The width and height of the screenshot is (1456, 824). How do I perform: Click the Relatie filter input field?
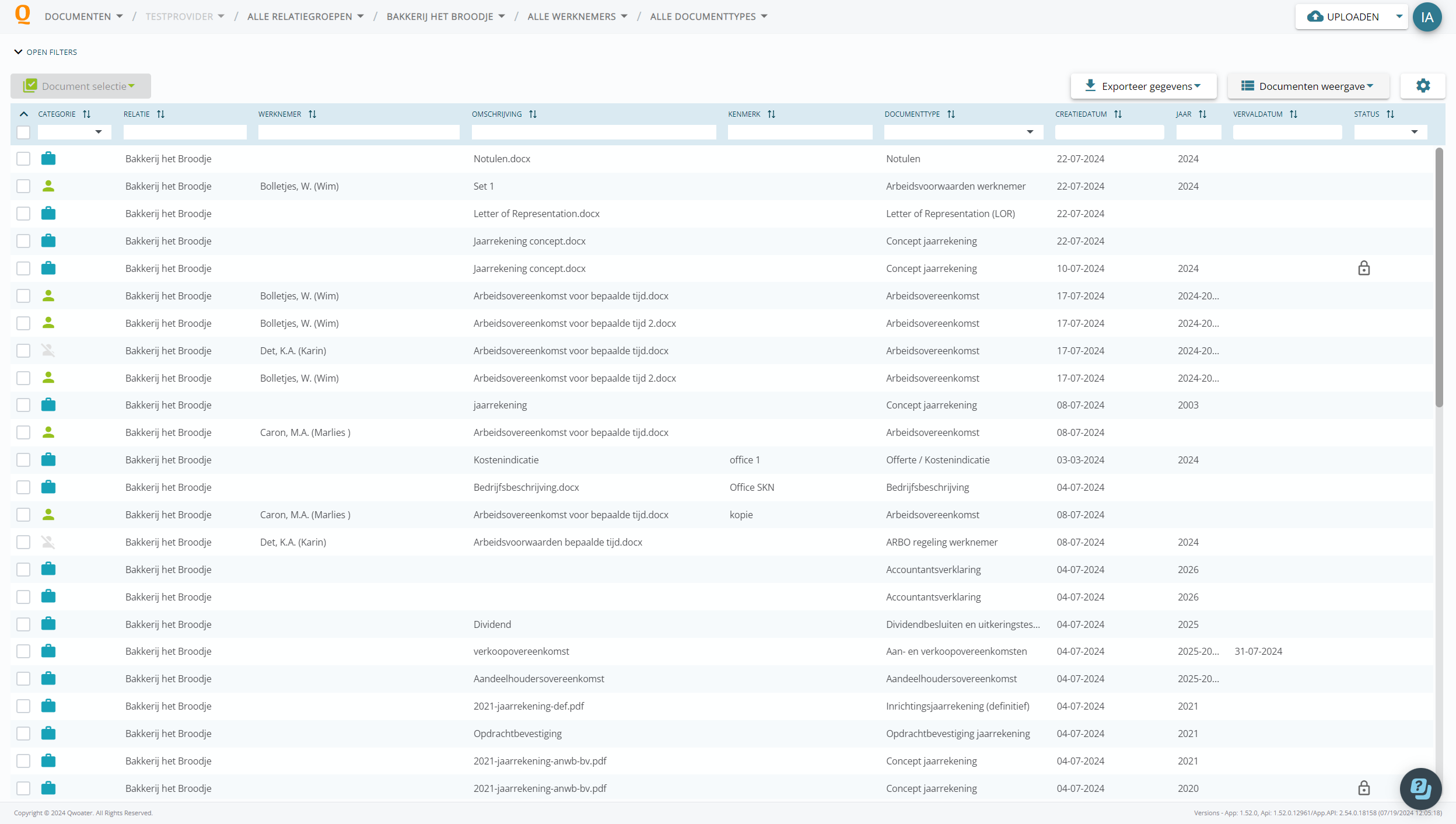click(185, 132)
